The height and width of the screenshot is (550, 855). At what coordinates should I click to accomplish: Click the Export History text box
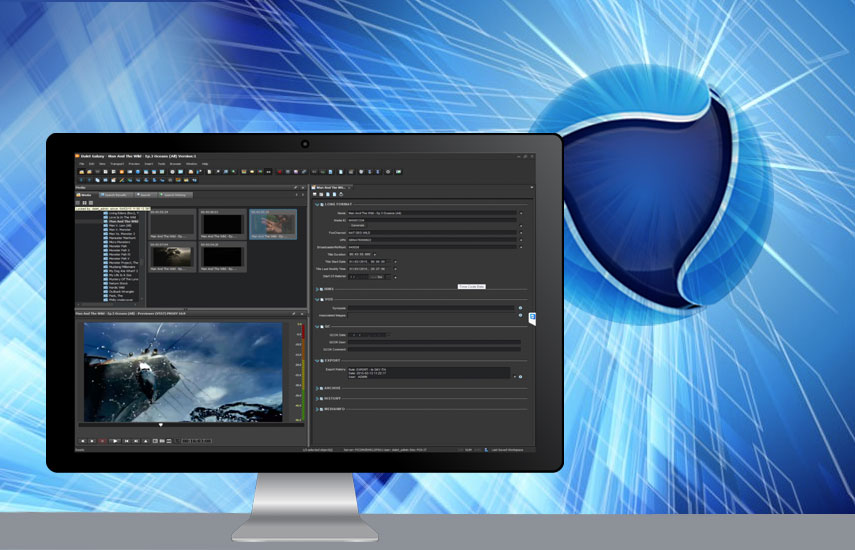429,373
